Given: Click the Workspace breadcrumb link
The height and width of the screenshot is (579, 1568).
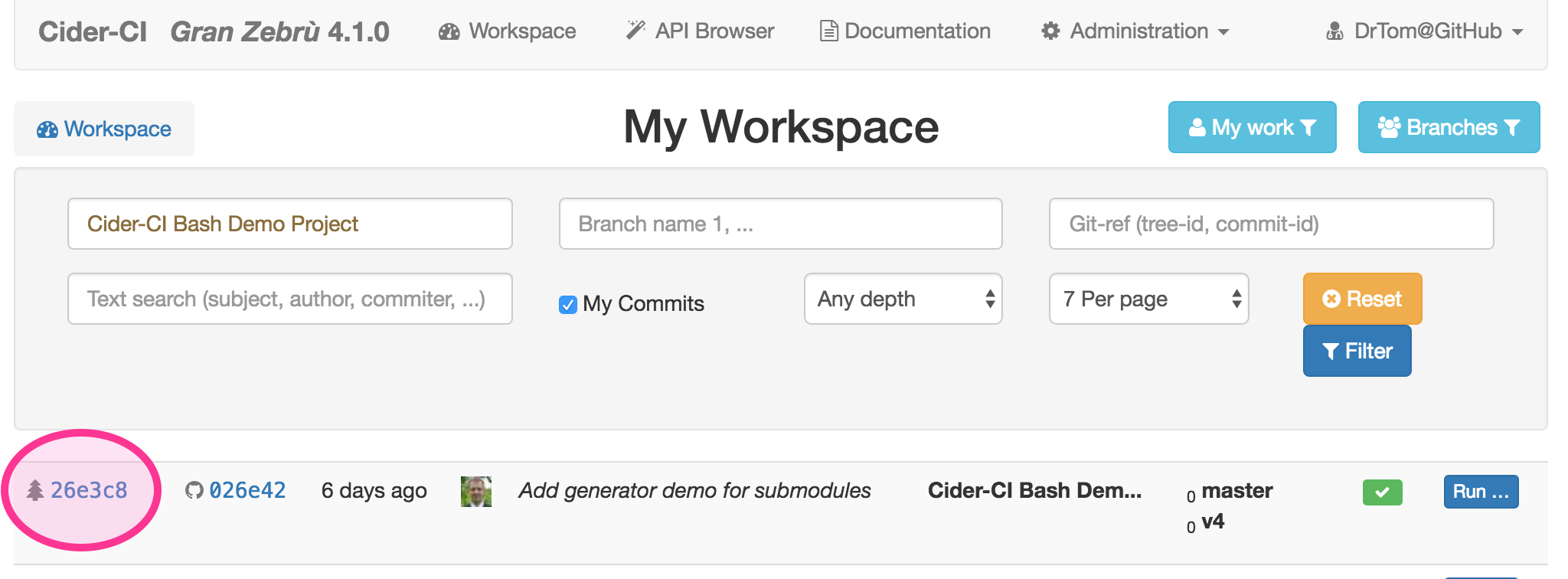Looking at the screenshot, I should (x=104, y=129).
